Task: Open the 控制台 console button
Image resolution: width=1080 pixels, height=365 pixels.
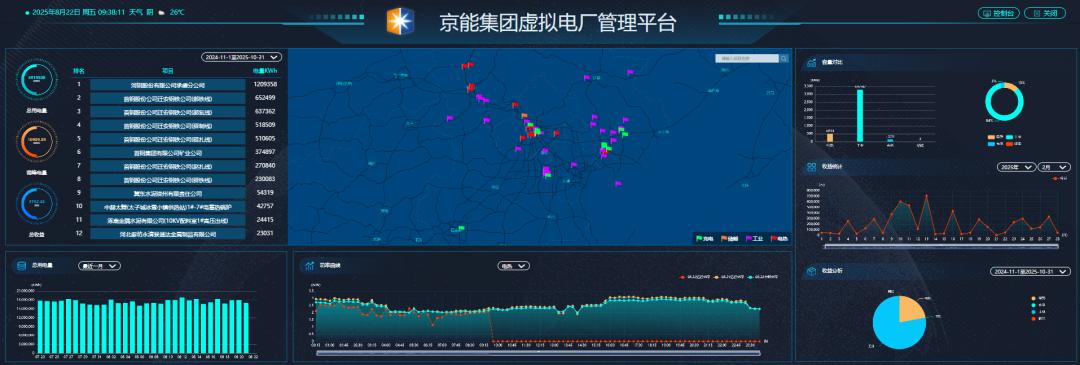Action: pyautogui.click(x=998, y=13)
